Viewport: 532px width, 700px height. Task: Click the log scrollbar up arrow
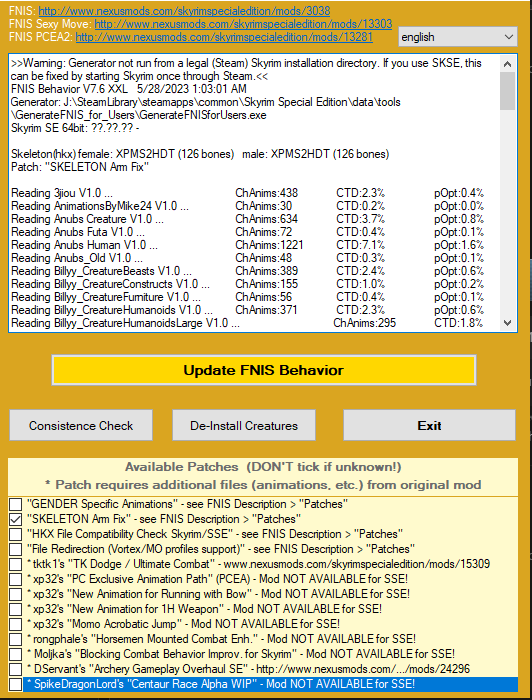point(507,64)
